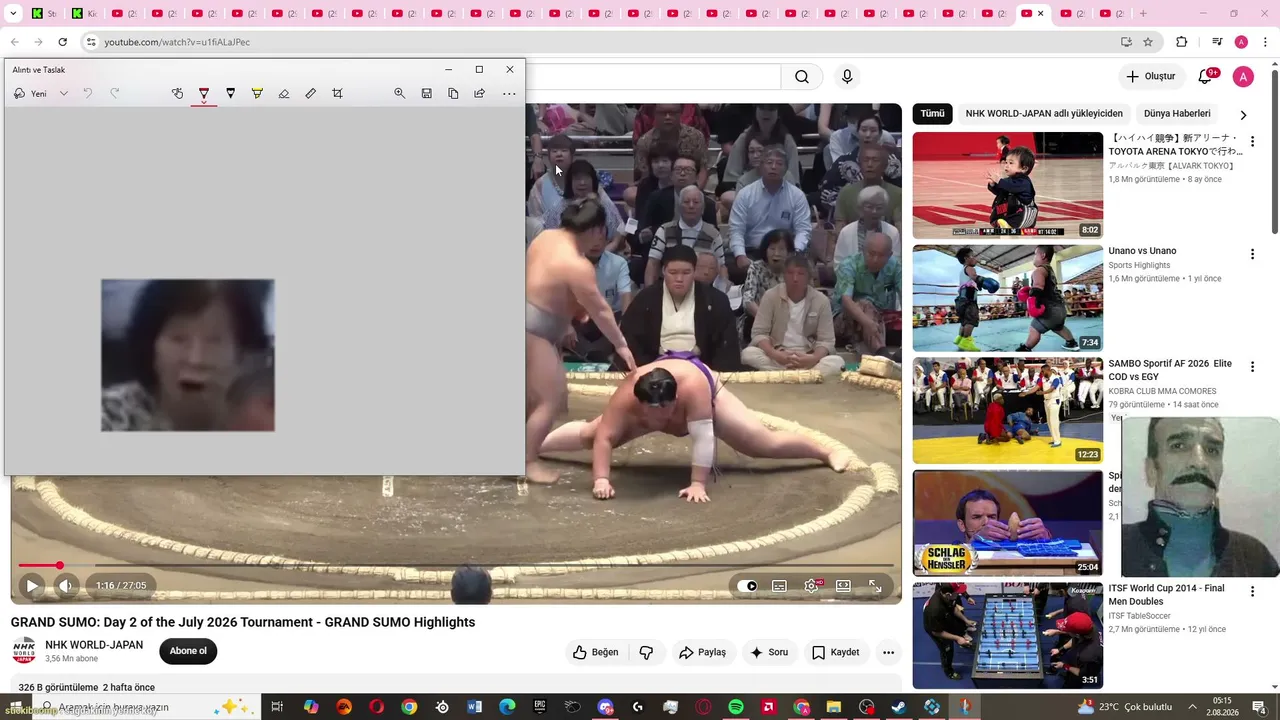
Task: Click the Soru ask button
Action: pos(770,652)
